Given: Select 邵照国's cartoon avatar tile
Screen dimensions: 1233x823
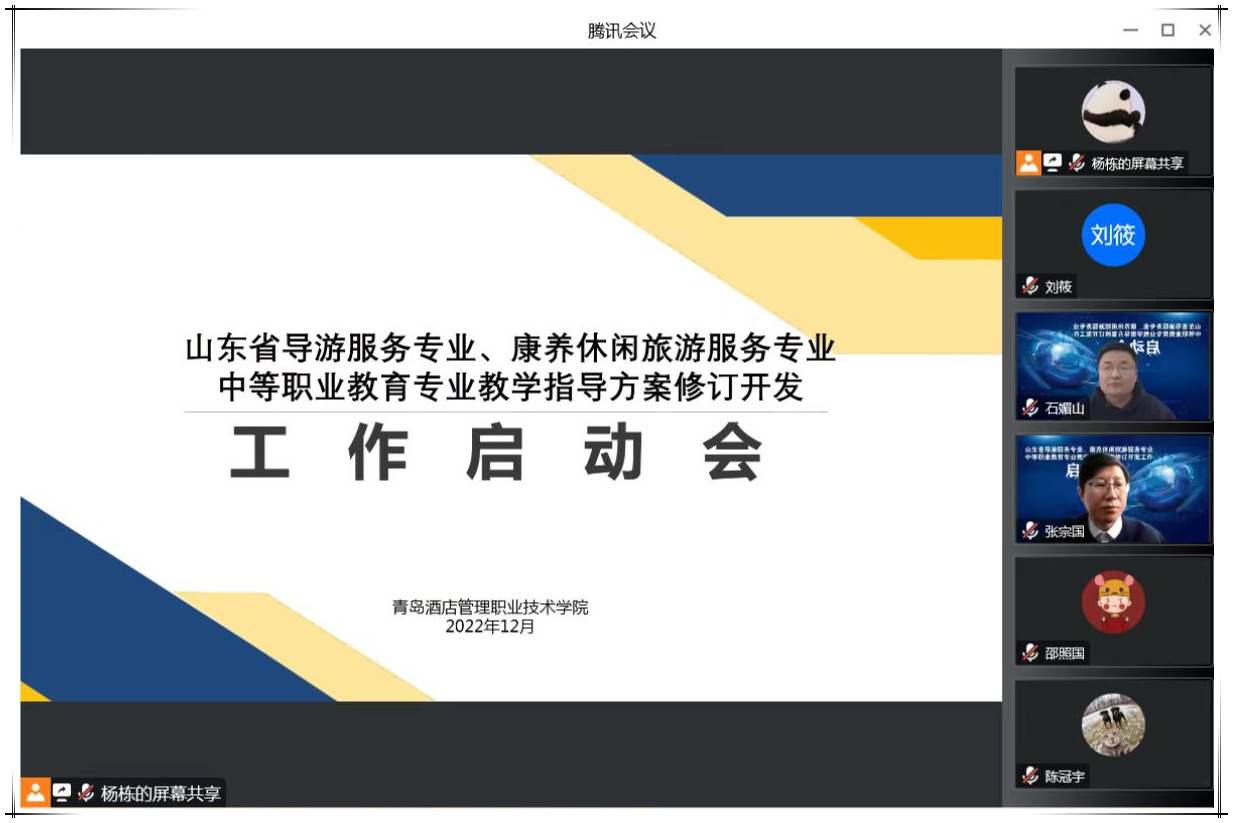Looking at the screenshot, I should (1113, 602).
